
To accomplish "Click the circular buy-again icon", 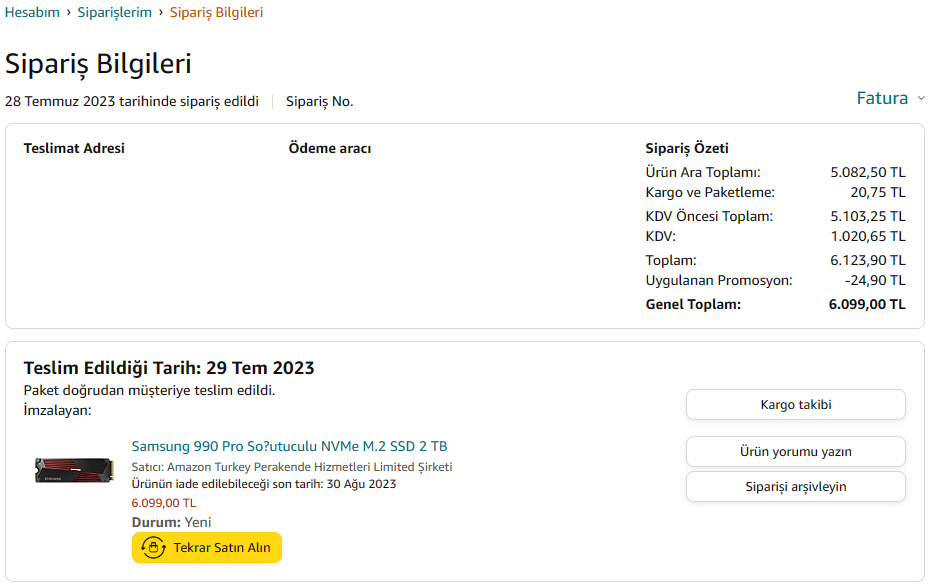I will [x=153, y=548].
